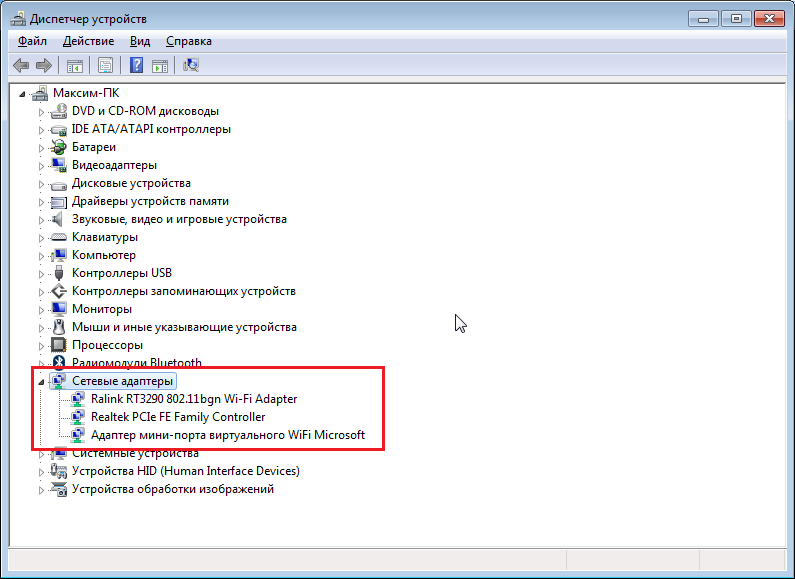The width and height of the screenshot is (795, 579).
Task: Expand IDE ATA/ATAPI контроллеры
Action: point(41,130)
